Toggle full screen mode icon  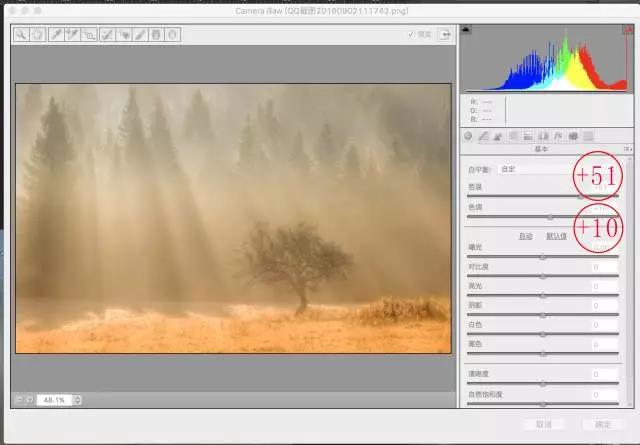click(445, 35)
